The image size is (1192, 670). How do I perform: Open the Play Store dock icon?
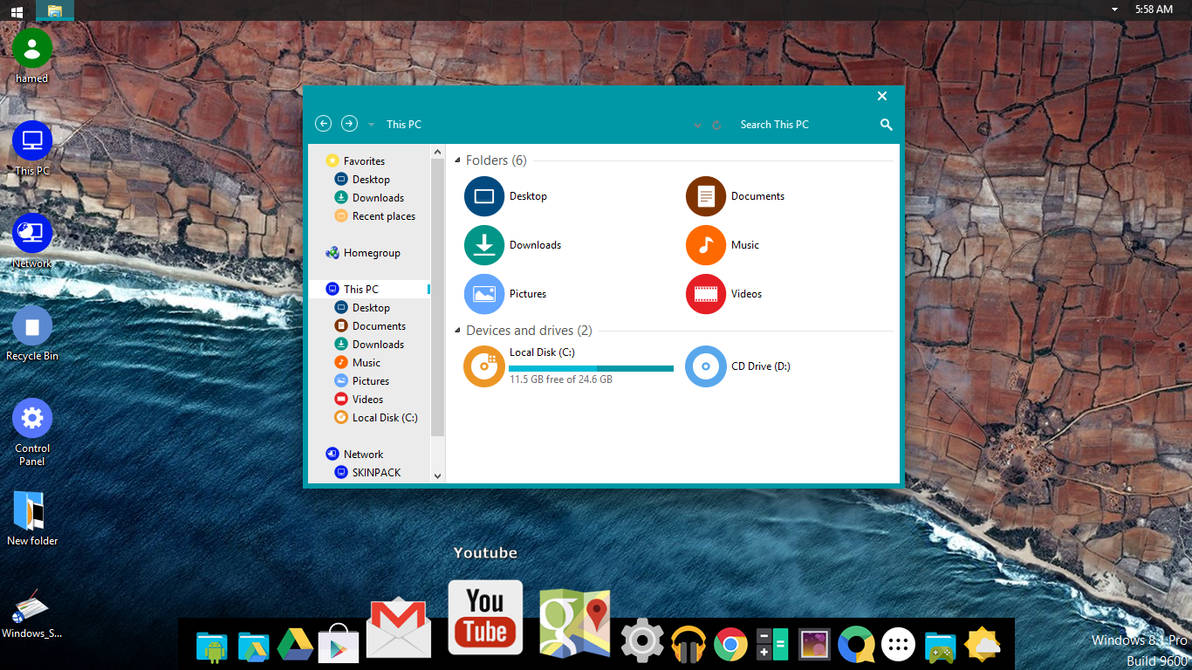338,645
